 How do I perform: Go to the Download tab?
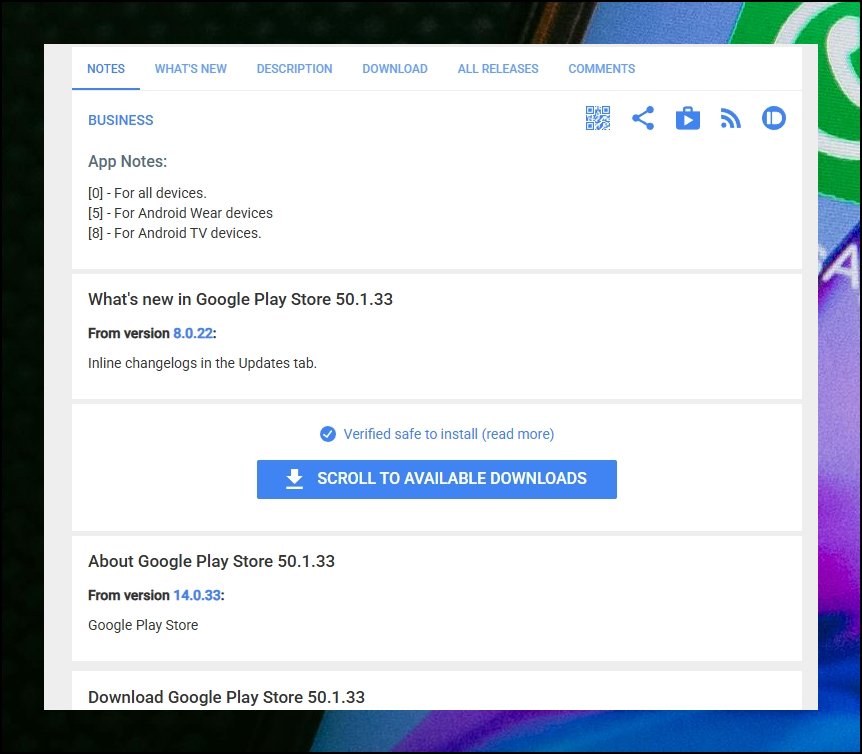coord(395,69)
